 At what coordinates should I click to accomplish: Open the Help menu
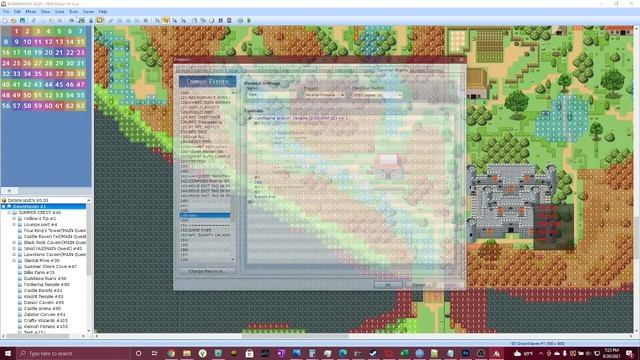(x=103, y=12)
